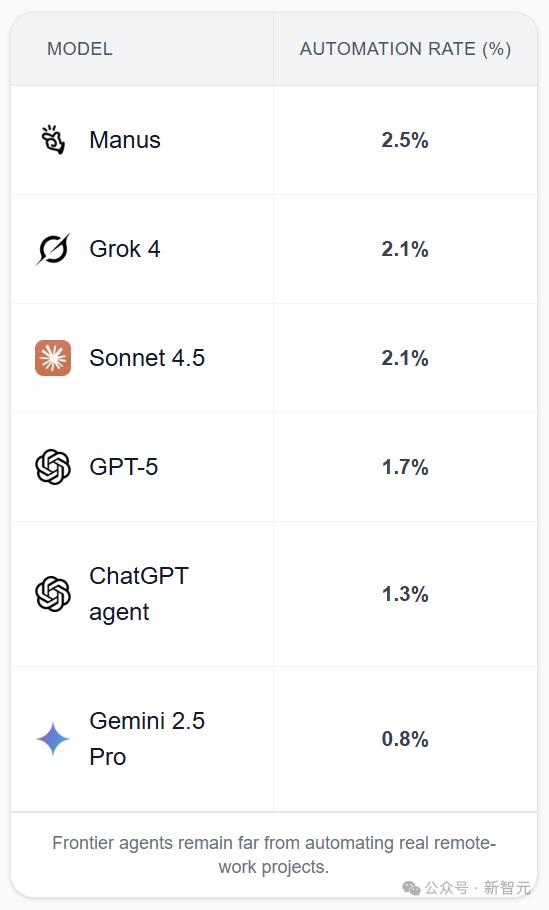Click the Grok 4 model name
Image resolution: width=549 pixels, height=910 pixels.
click(125, 249)
